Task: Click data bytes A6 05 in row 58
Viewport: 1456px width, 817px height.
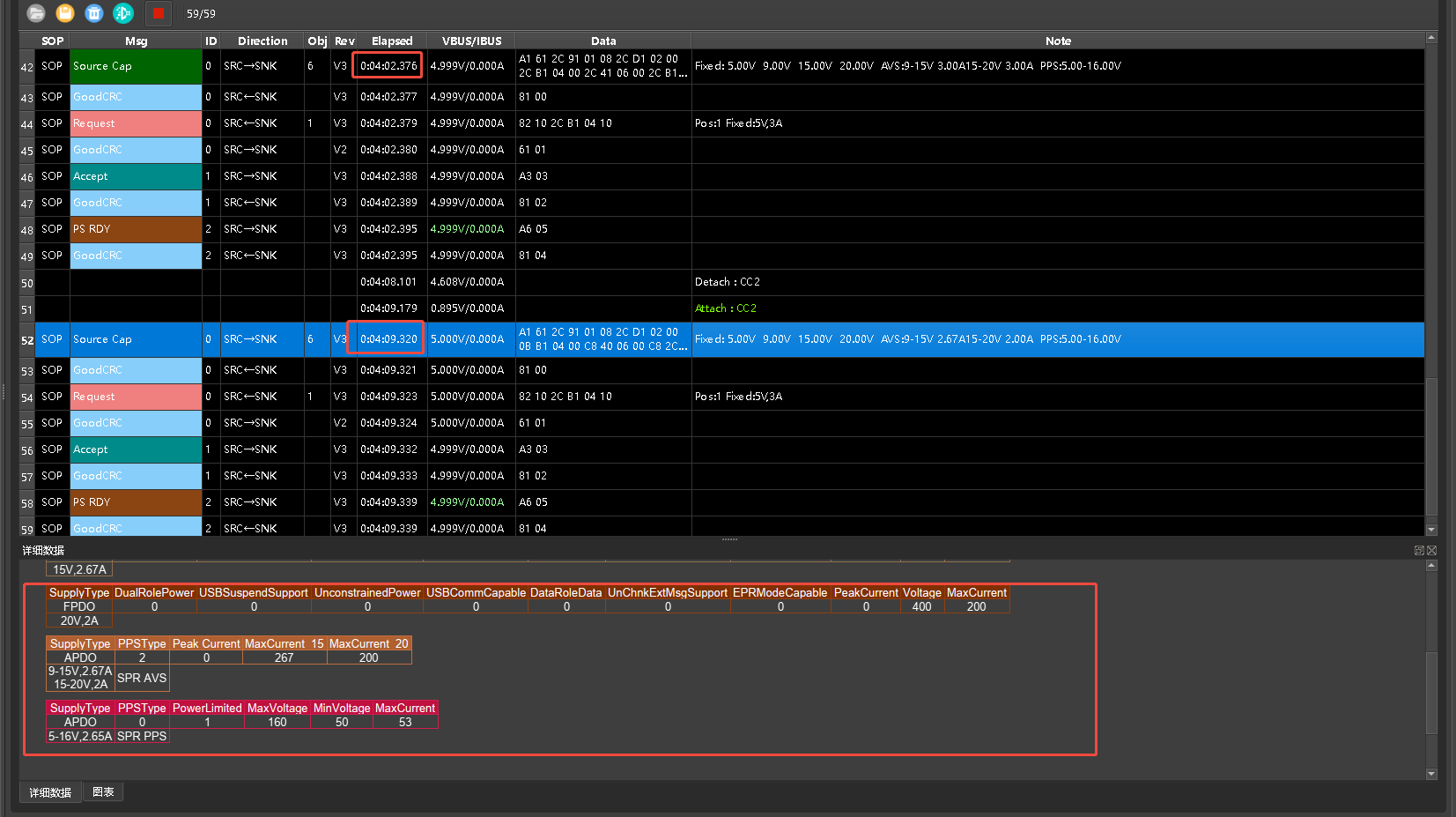Action: point(533,502)
